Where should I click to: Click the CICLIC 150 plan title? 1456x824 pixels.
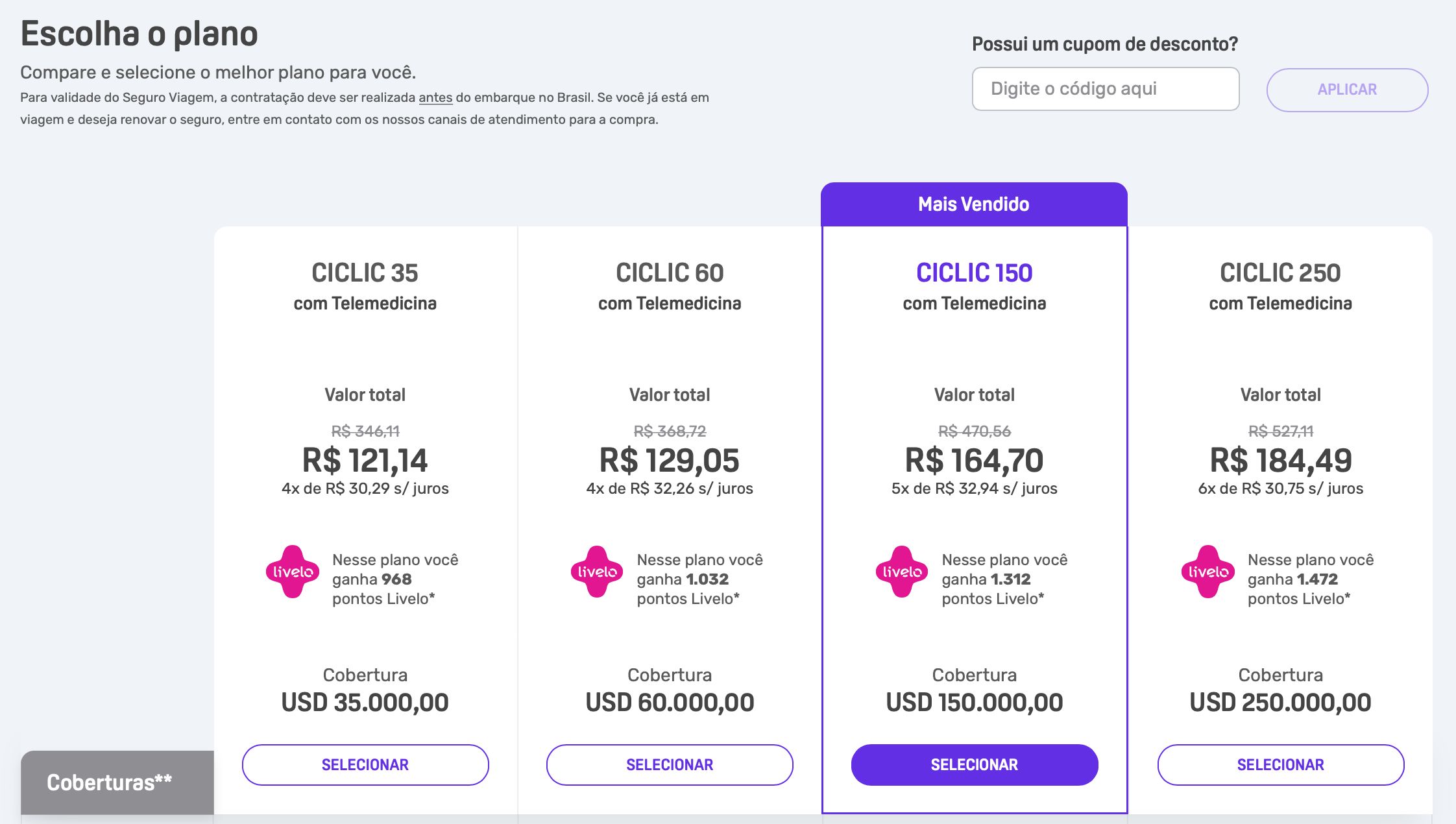click(x=975, y=273)
